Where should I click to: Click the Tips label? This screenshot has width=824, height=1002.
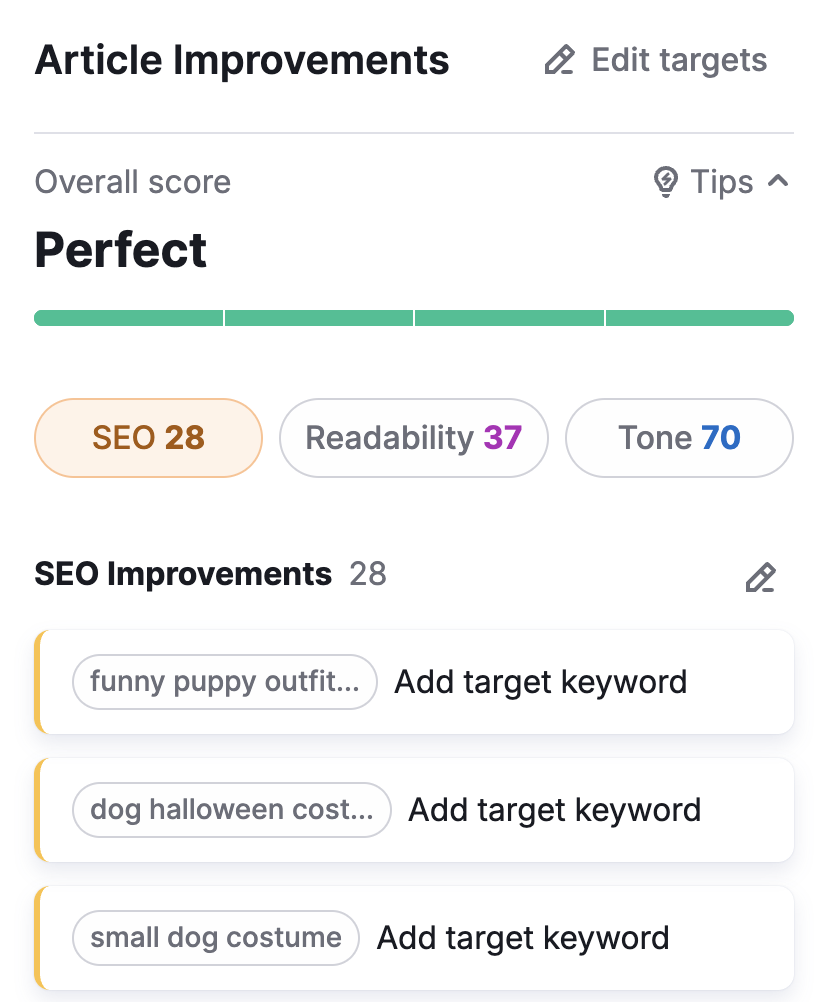pyautogui.click(x=721, y=182)
